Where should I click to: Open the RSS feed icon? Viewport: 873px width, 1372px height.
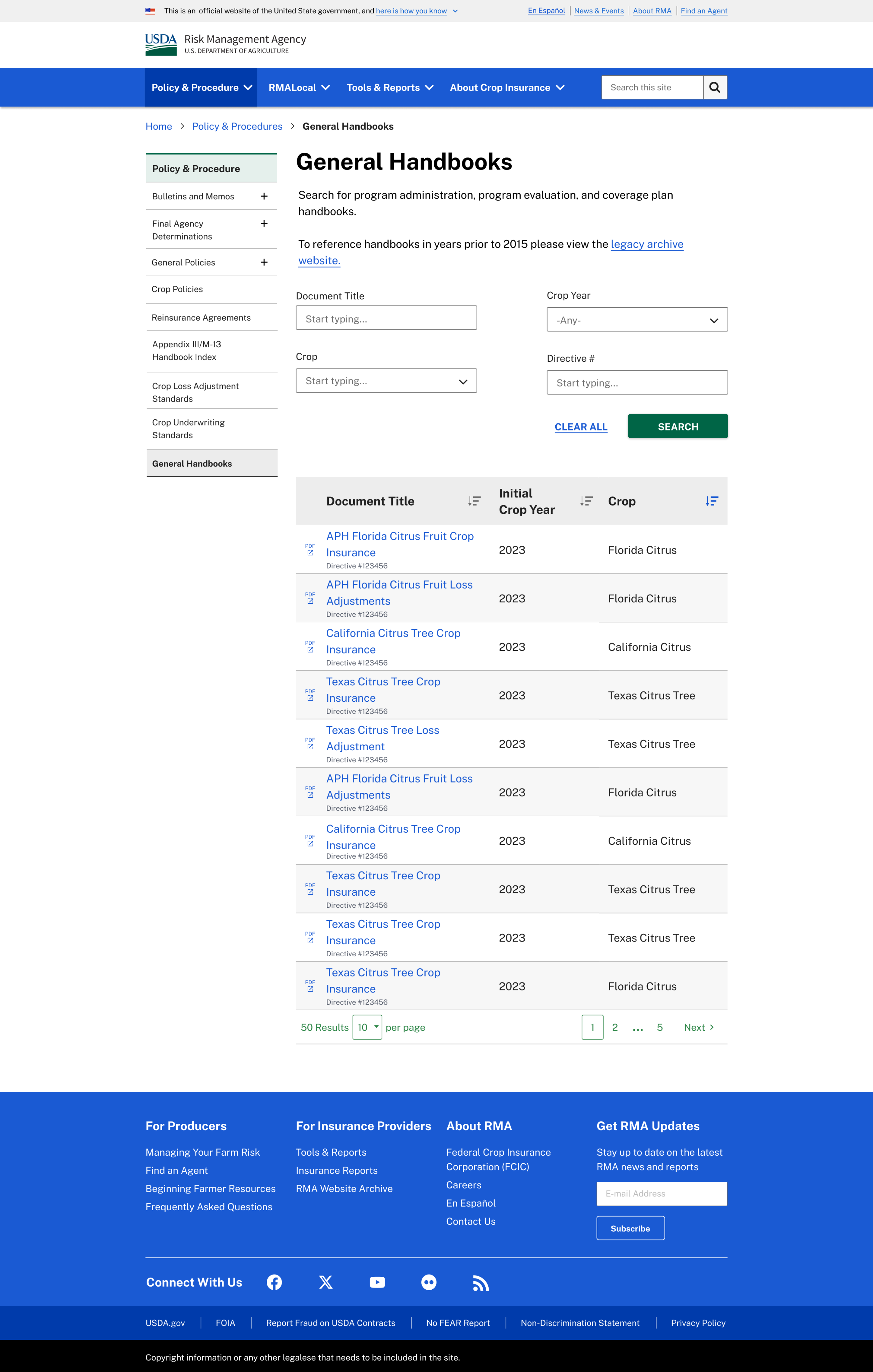coord(481,1283)
